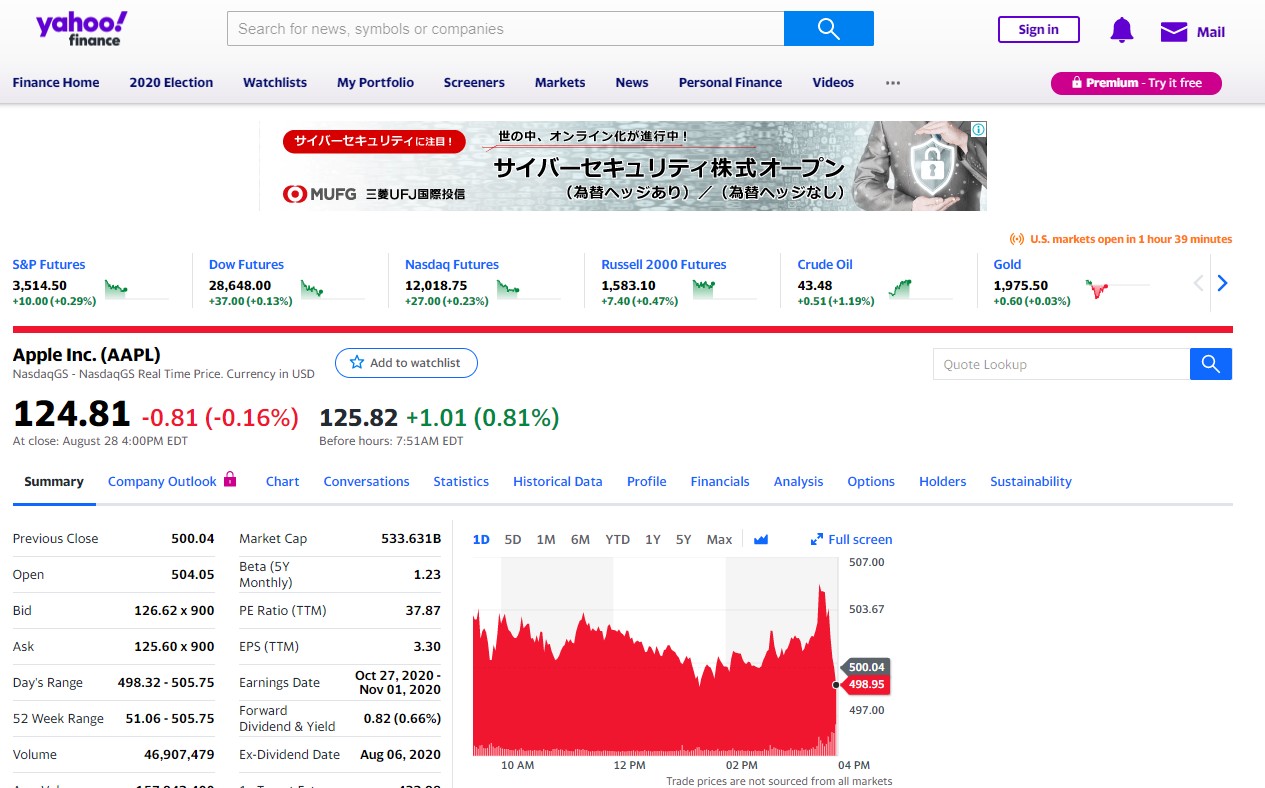This screenshot has width=1265, height=788.
Task: Click the Earnings Date value
Action: 398,682
